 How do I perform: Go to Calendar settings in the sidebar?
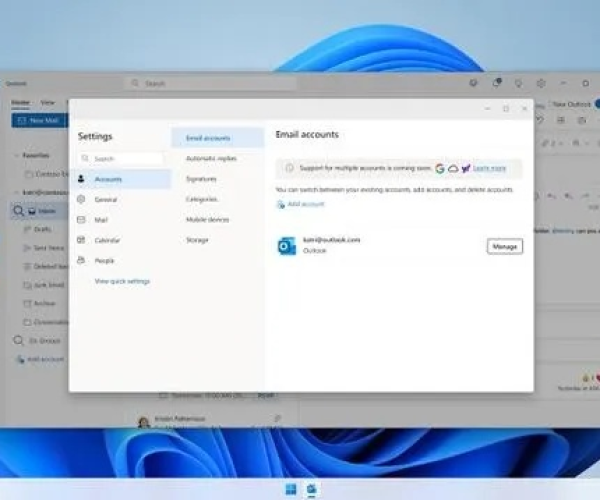point(107,241)
